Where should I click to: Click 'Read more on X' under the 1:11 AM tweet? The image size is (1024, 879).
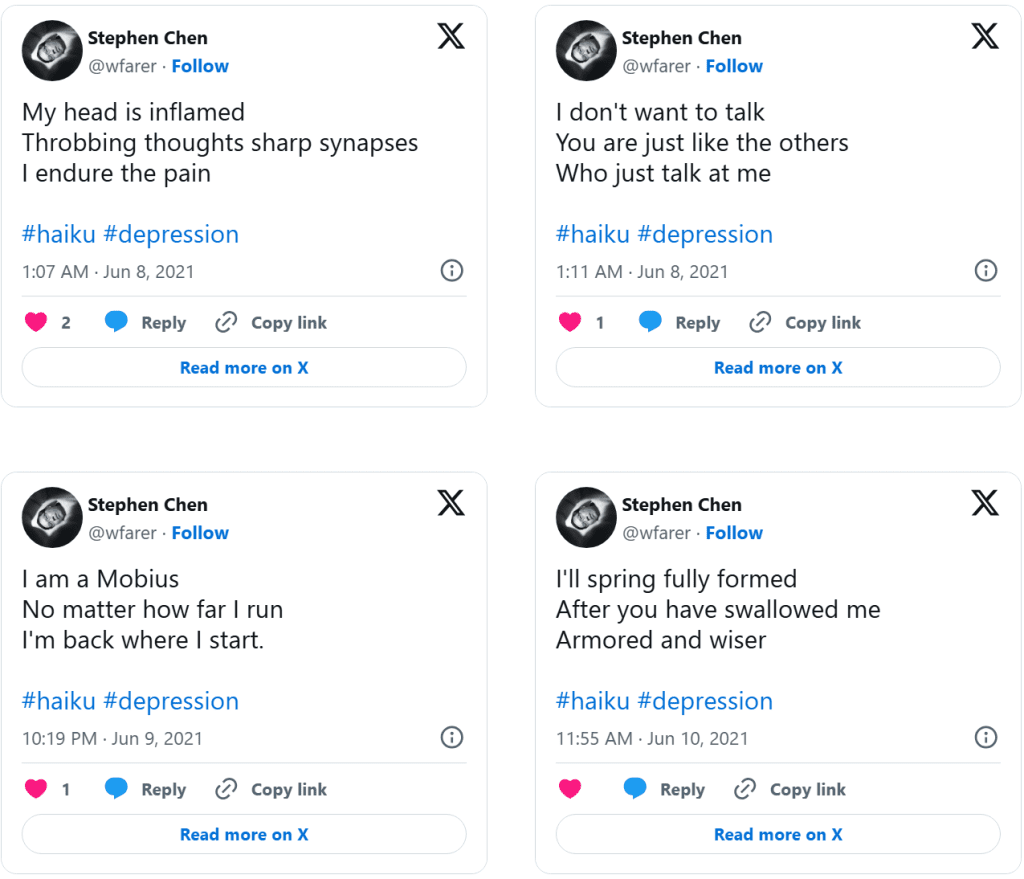[778, 368]
